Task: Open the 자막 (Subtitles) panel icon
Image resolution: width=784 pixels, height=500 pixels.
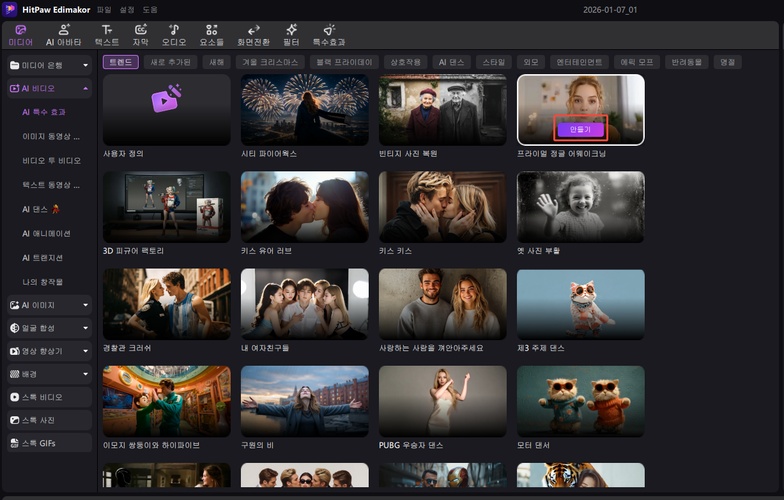Action: click(140, 35)
